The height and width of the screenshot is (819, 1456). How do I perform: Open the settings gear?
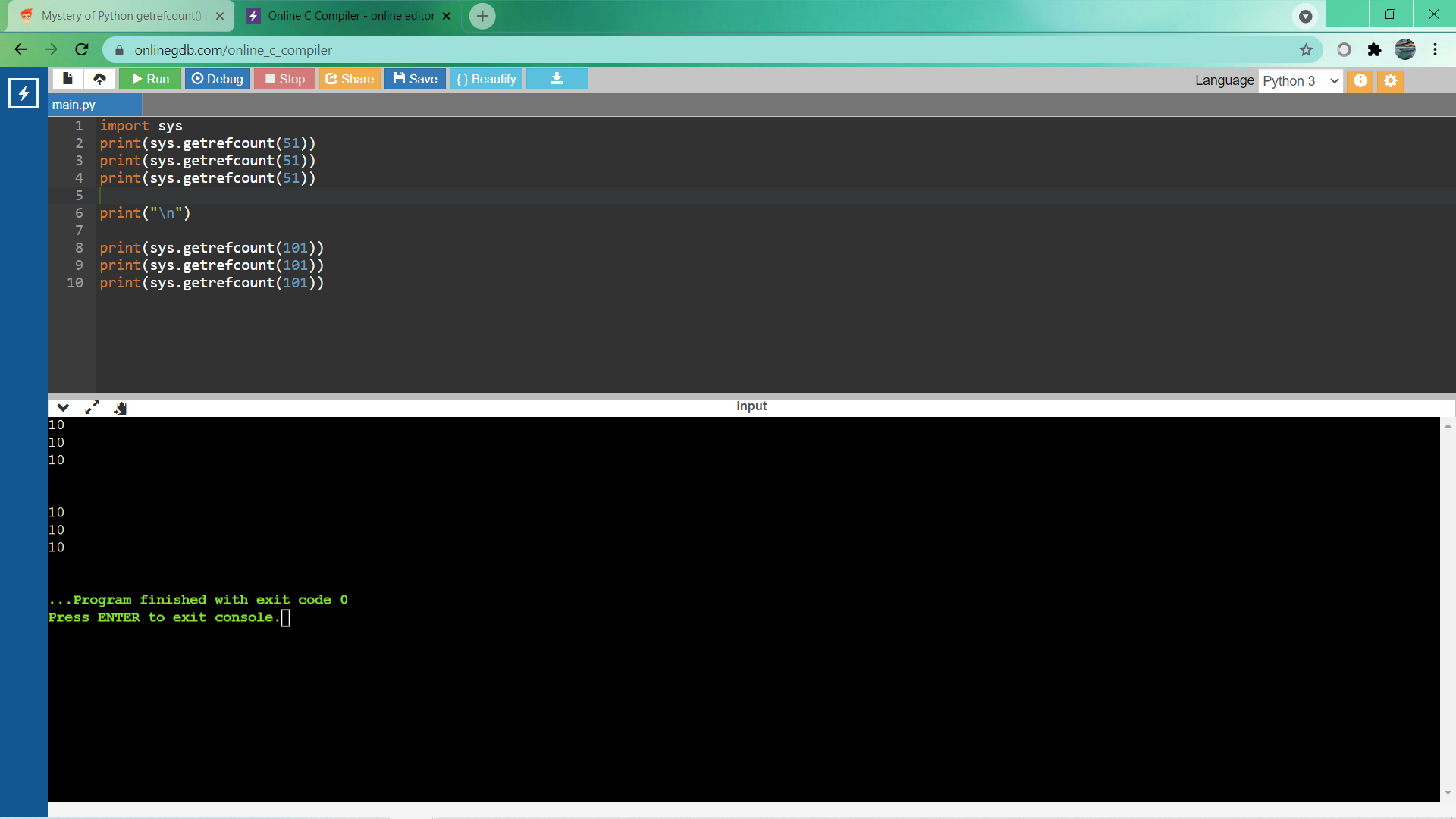(1390, 81)
